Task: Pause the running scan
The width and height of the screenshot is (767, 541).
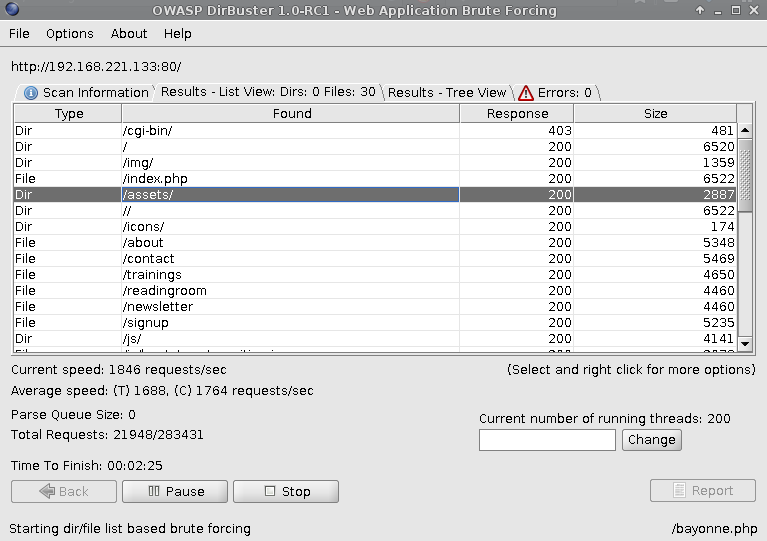Action: (x=175, y=492)
